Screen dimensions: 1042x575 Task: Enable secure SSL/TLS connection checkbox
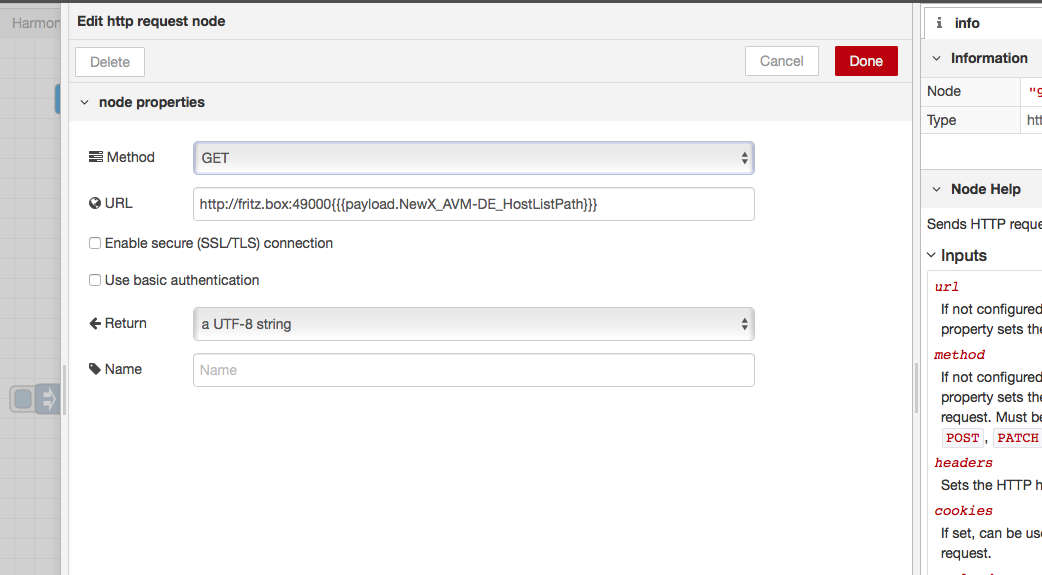(x=95, y=243)
